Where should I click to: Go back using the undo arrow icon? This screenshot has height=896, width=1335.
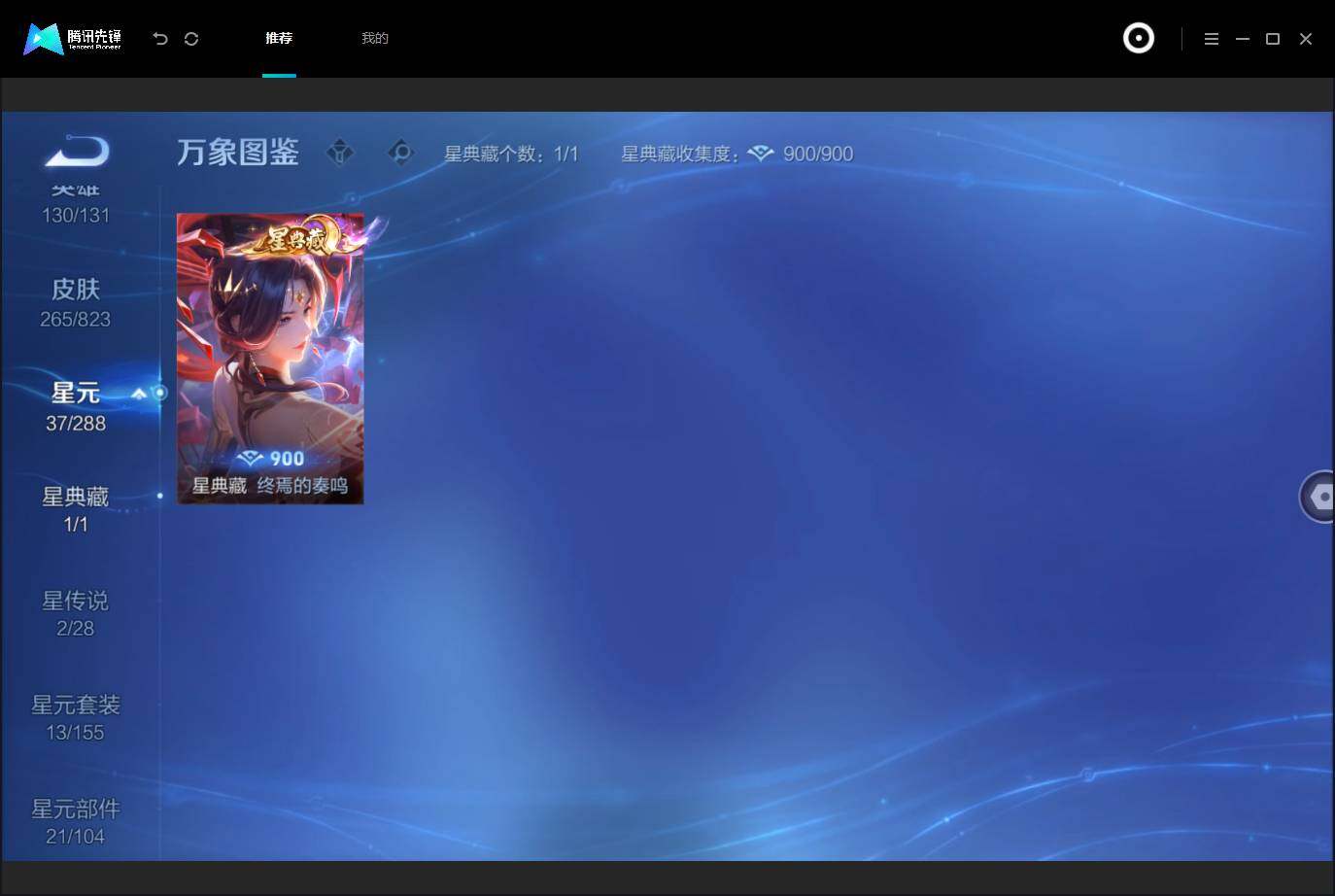[160, 39]
